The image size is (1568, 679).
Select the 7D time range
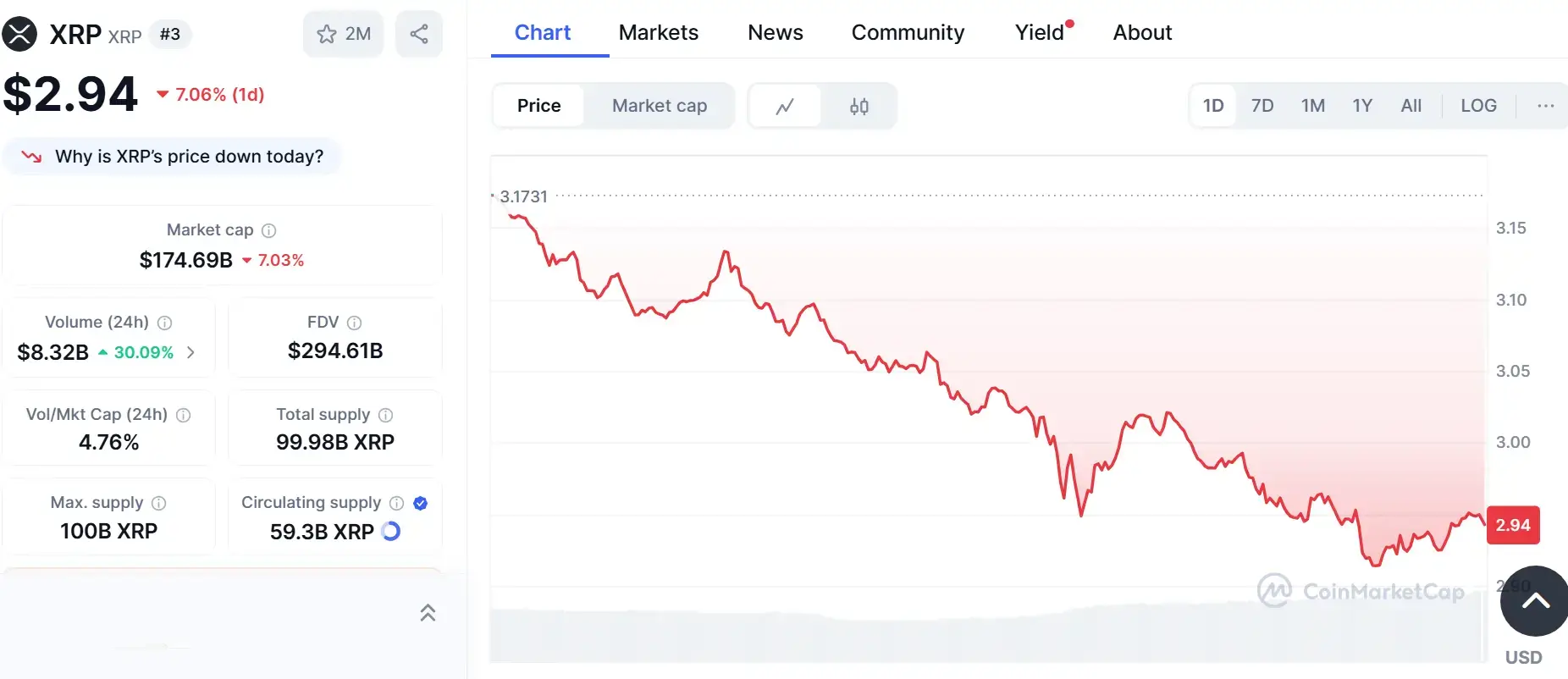(x=1262, y=106)
